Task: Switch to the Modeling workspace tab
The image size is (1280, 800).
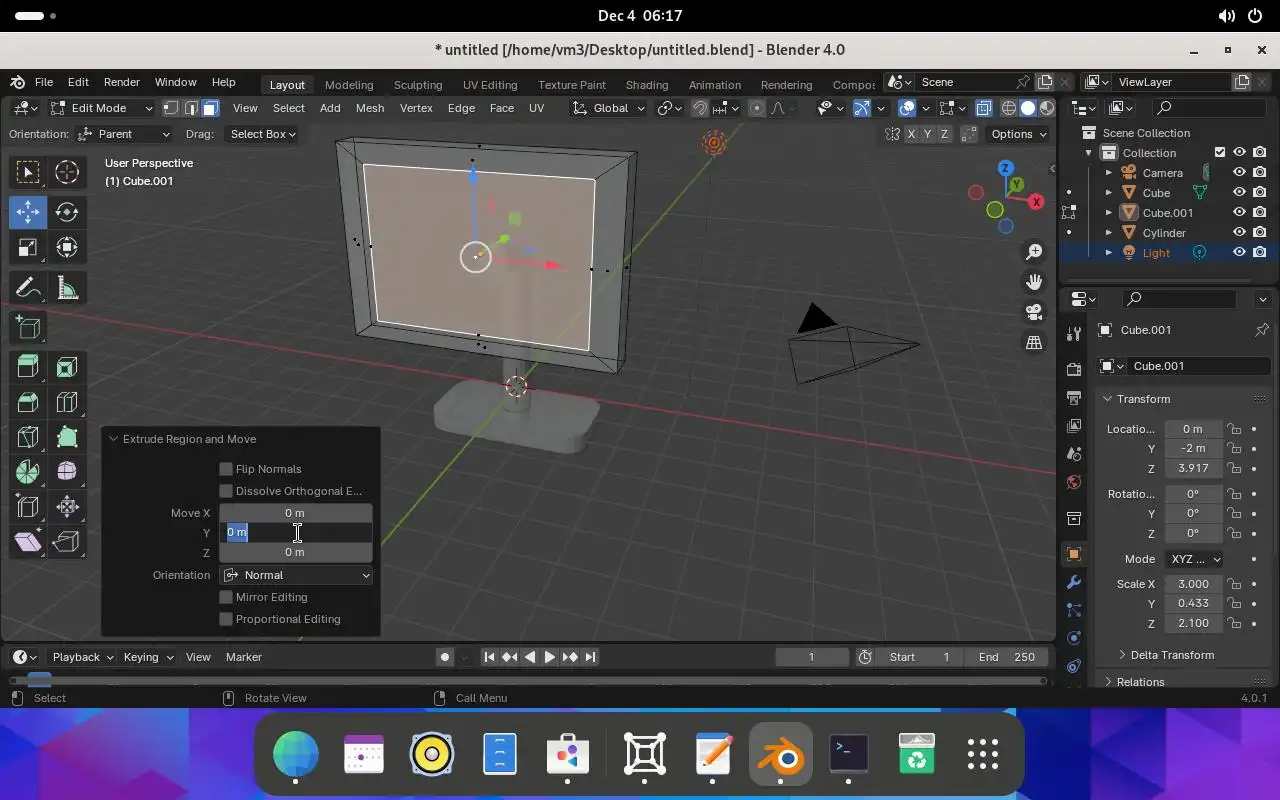Action: pyautogui.click(x=349, y=85)
